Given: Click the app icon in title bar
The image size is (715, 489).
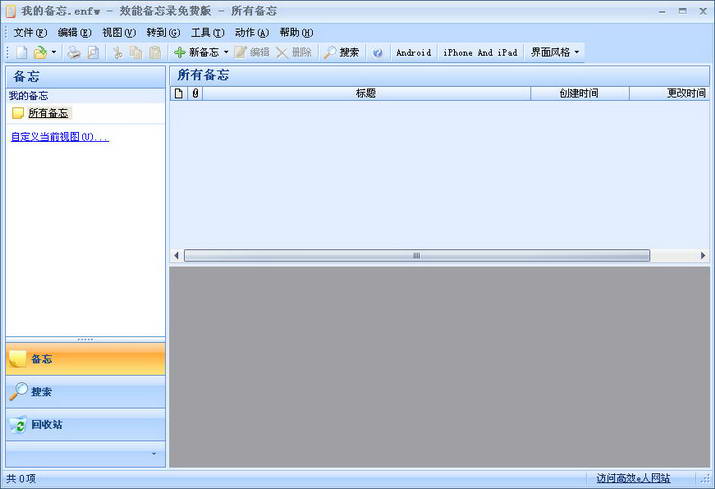Looking at the screenshot, I should pyautogui.click(x=11, y=11).
